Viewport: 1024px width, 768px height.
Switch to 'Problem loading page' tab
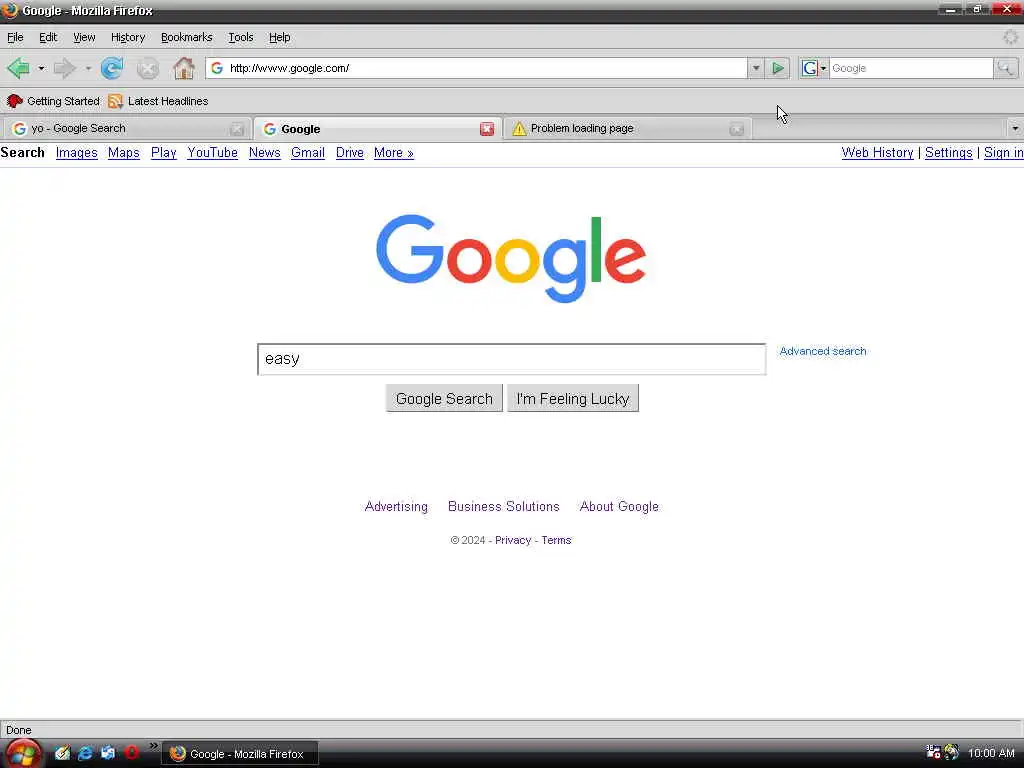[627, 129]
